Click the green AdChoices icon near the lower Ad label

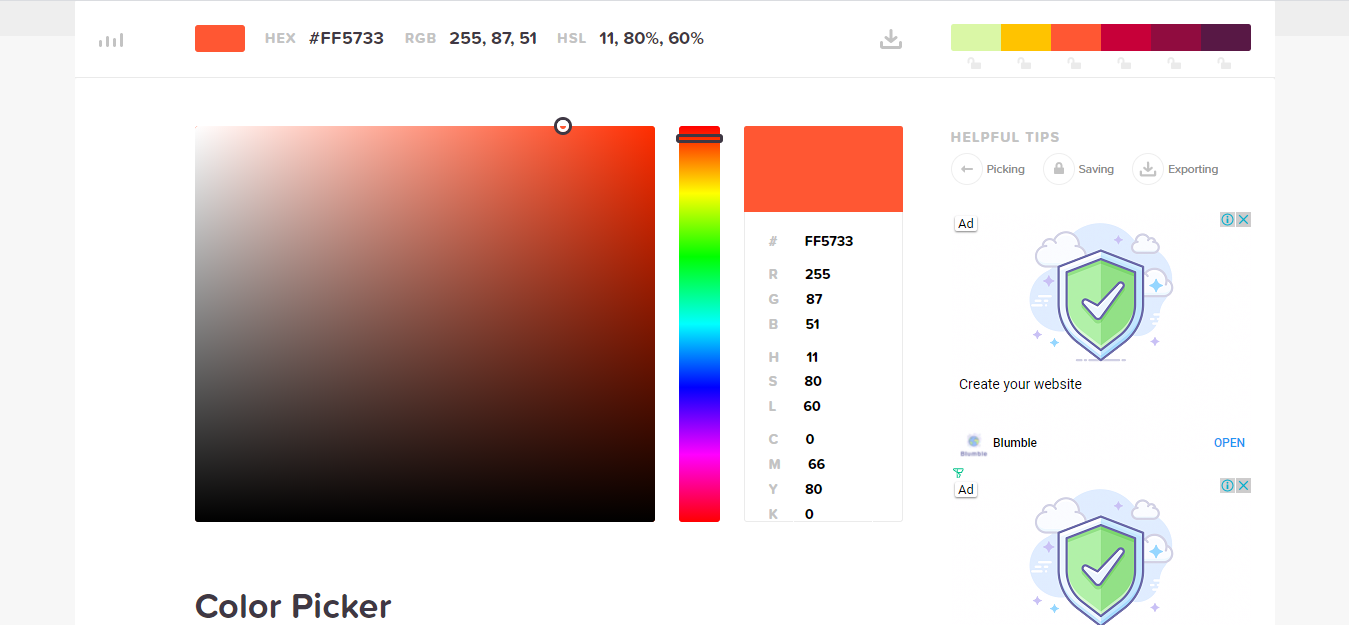958,471
